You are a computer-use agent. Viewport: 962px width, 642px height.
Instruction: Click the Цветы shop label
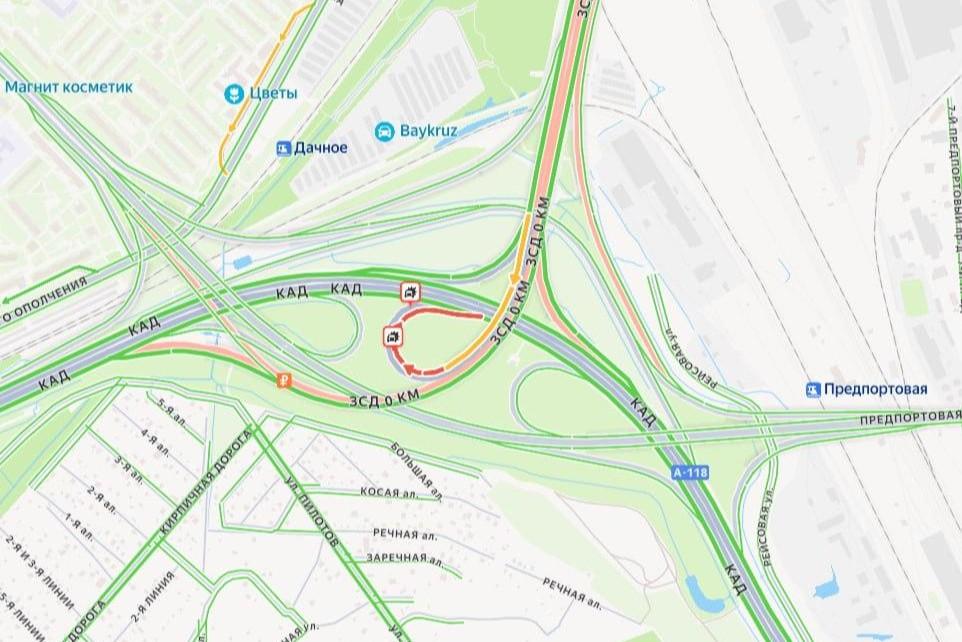[274, 93]
